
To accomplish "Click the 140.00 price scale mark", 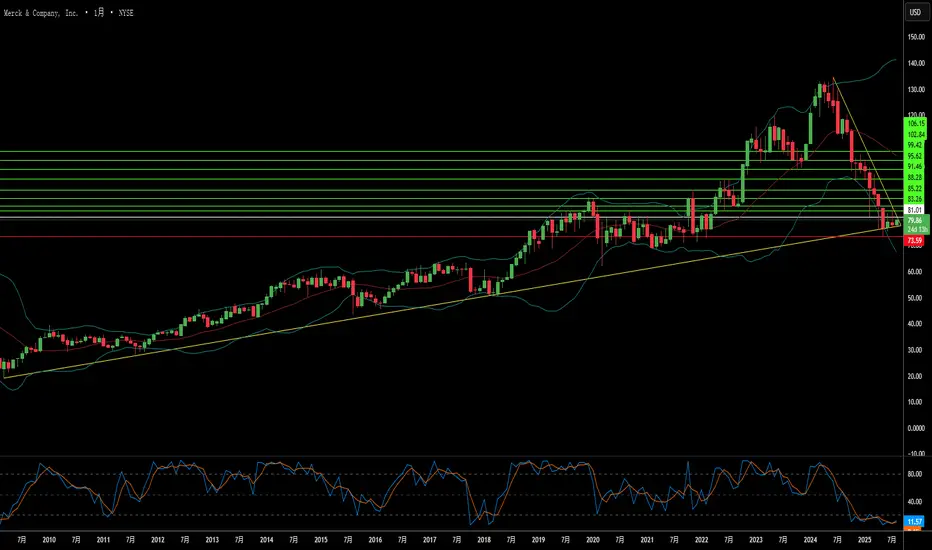I will coord(914,63).
